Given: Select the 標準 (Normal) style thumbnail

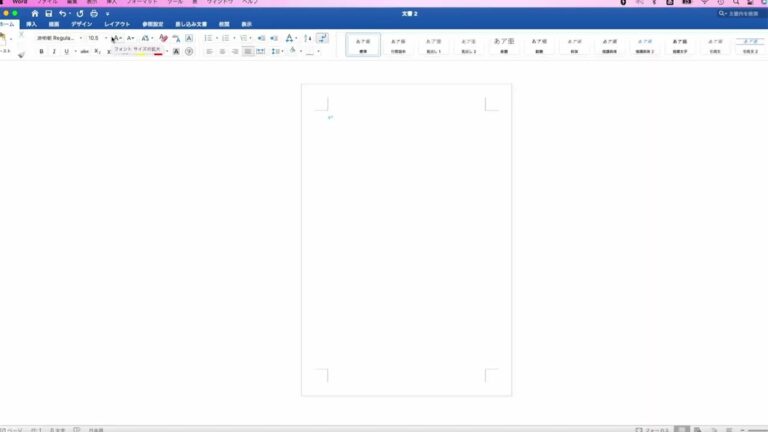Looking at the screenshot, I should [363, 45].
